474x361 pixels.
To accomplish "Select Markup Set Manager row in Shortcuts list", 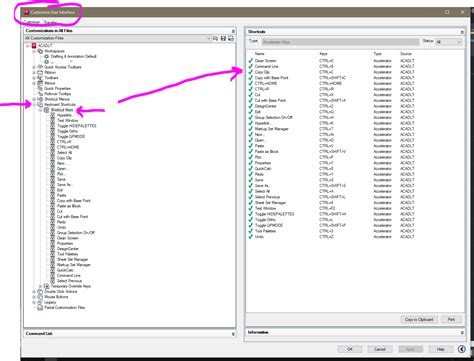I will tap(332, 129).
